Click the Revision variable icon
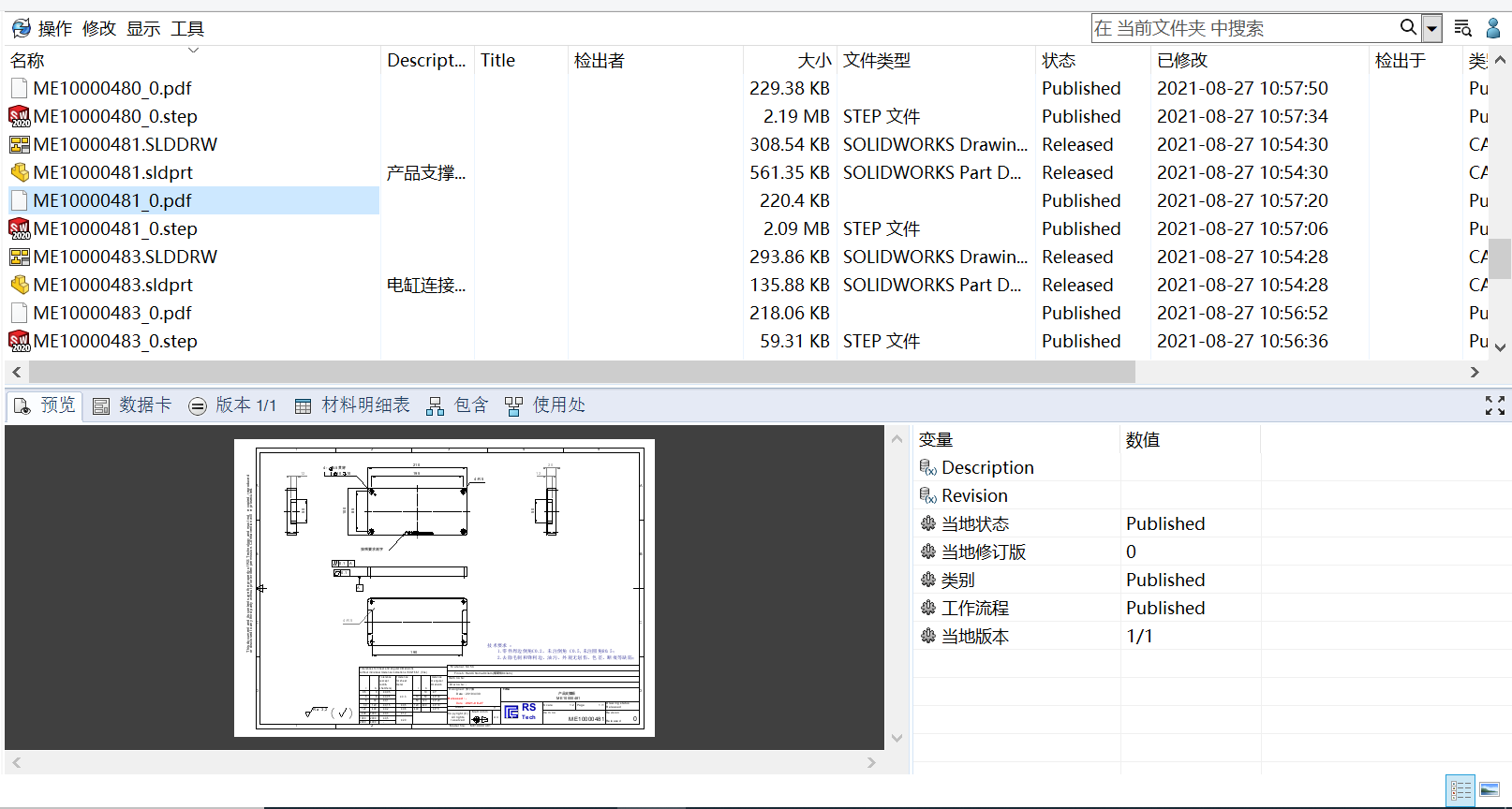 (x=928, y=495)
